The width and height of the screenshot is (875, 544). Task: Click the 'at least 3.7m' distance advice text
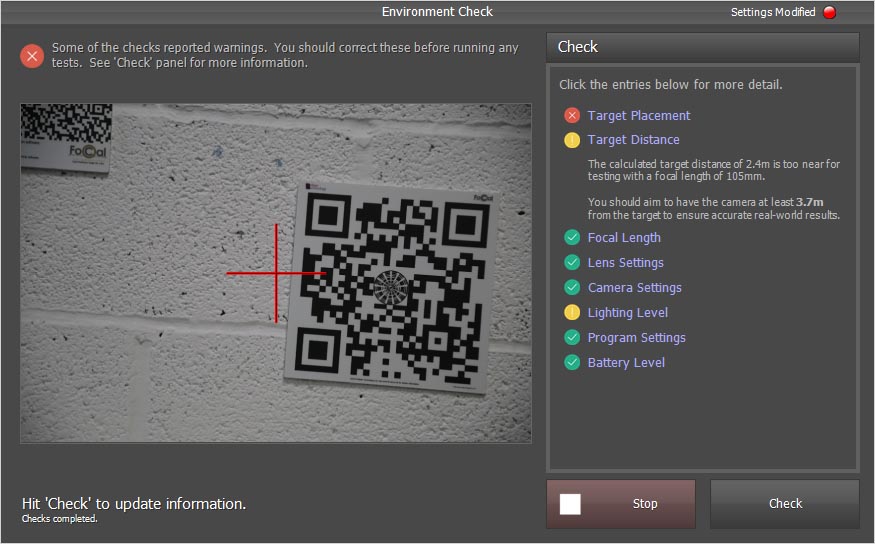pyautogui.click(x=714, y=209)
